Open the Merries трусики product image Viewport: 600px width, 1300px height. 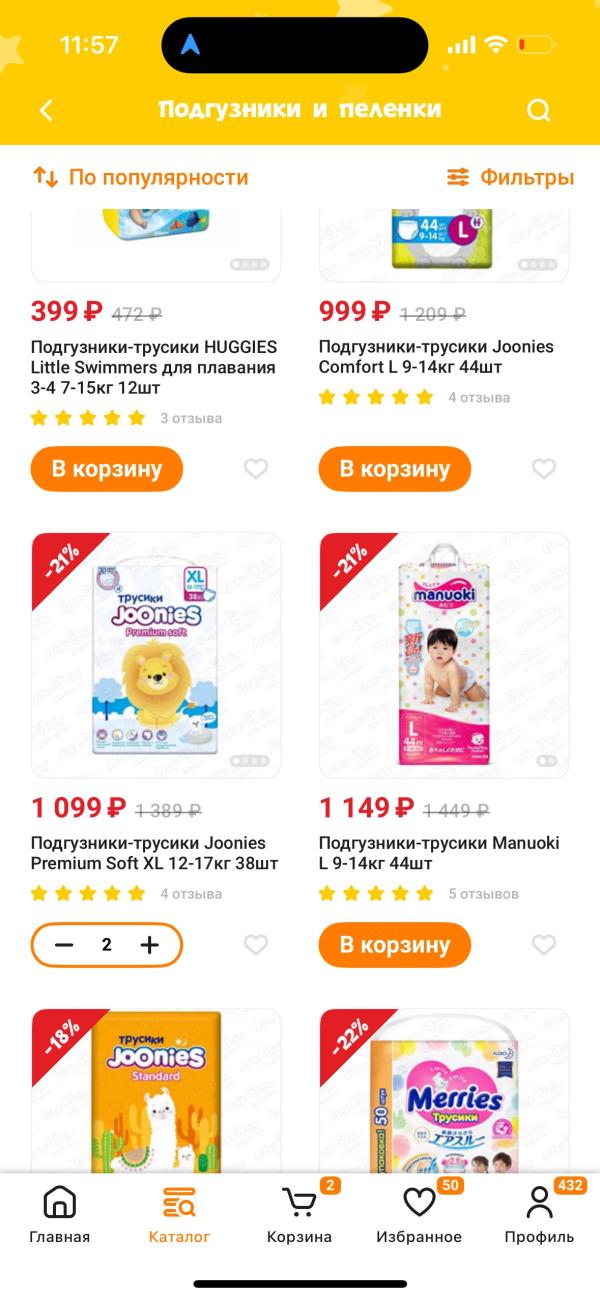click(x=444, y=1090)
